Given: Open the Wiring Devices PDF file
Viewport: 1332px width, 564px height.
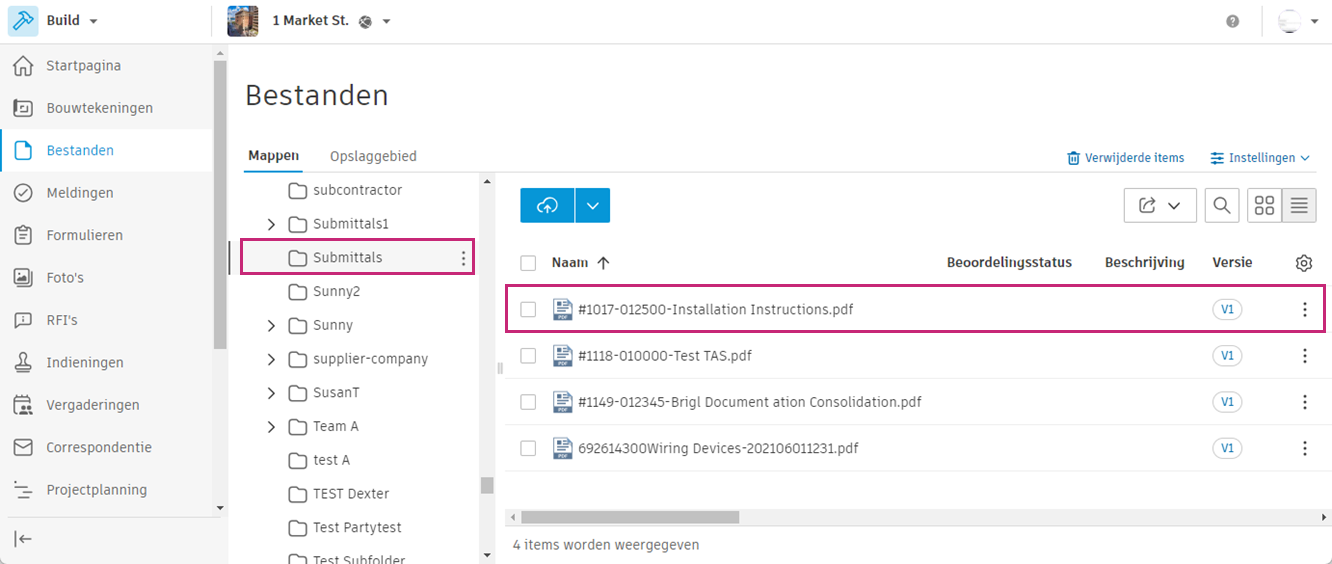Looking at the screenshot, I should click(x=718, y=448).
